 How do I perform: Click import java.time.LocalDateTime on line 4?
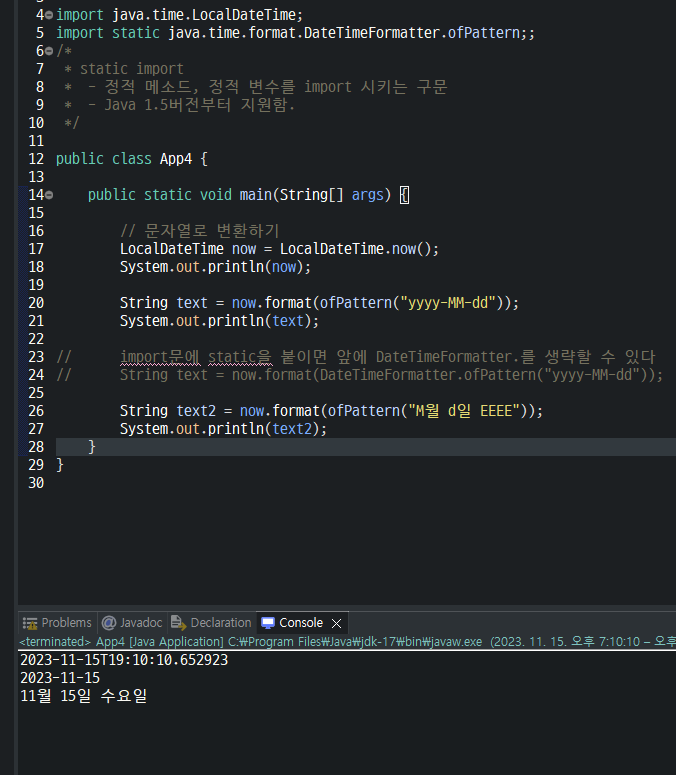click(x=179, y=15)
